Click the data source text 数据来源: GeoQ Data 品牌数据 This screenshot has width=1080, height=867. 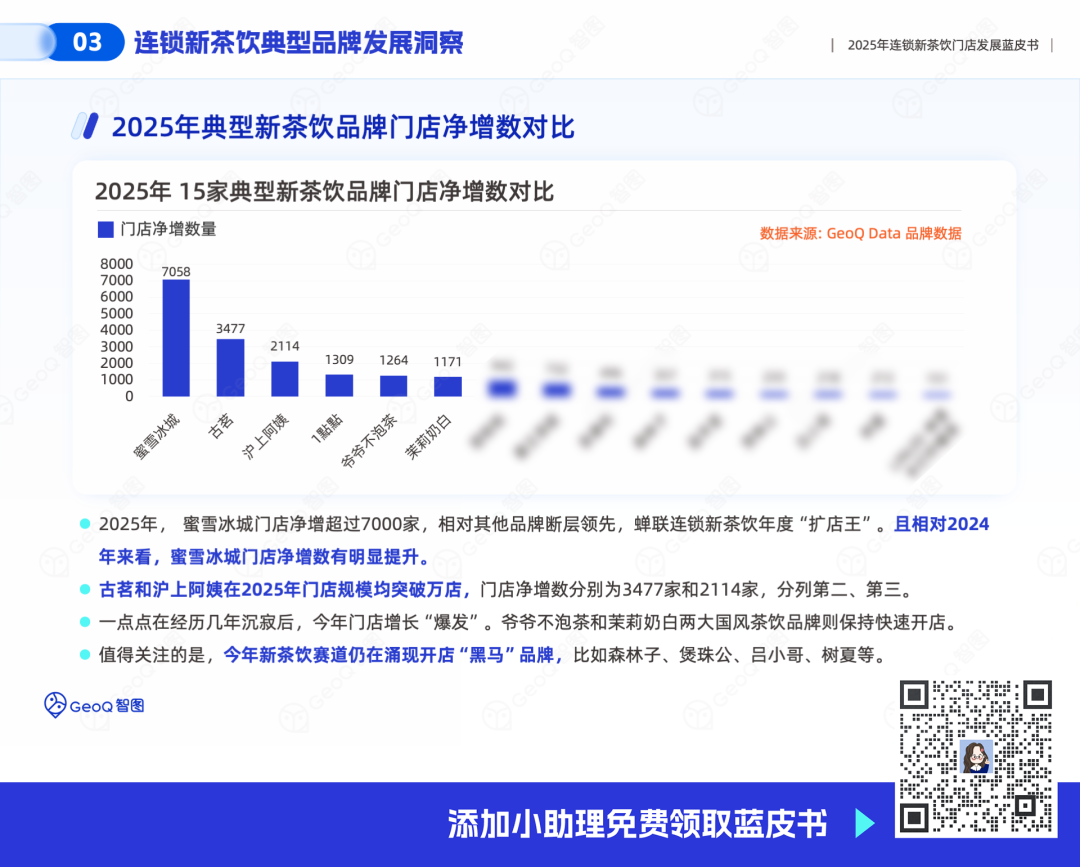(860, 233)
